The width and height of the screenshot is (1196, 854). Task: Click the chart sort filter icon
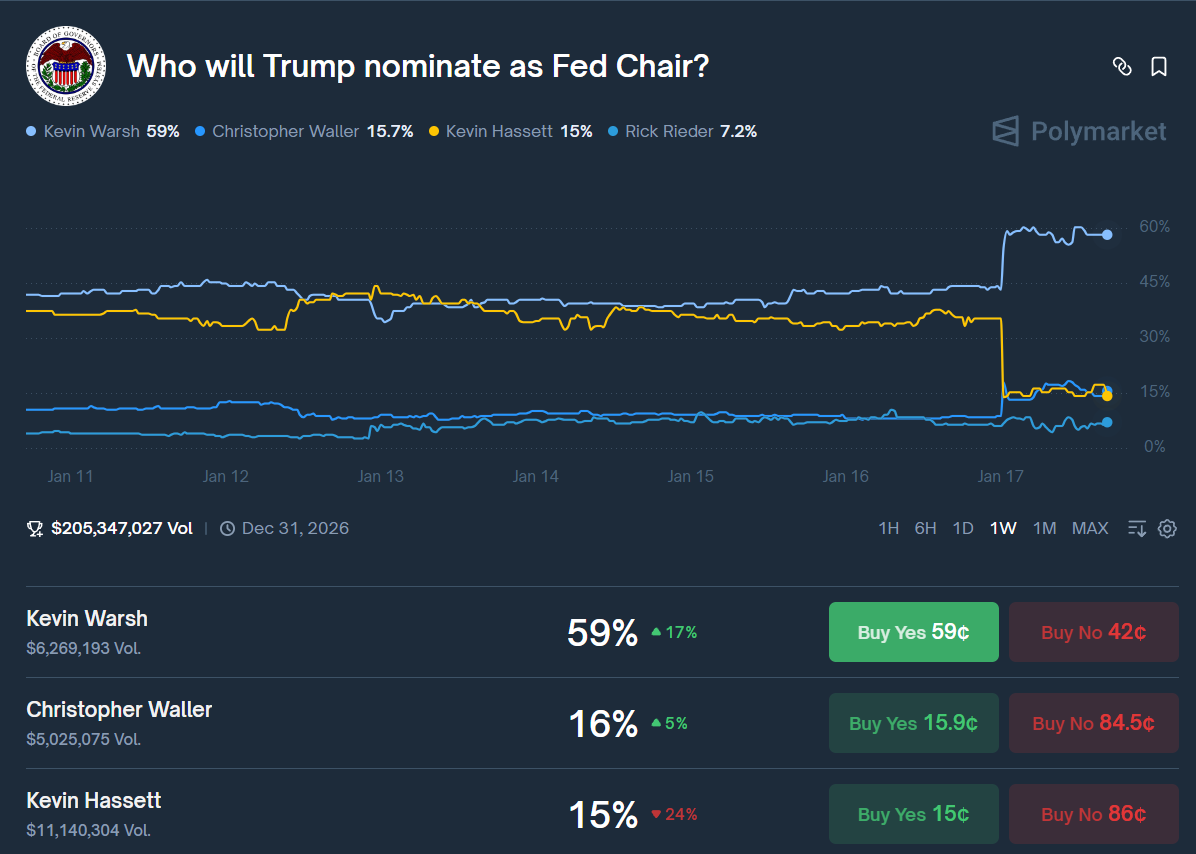pyautogui.click(x=1137, y=528)
